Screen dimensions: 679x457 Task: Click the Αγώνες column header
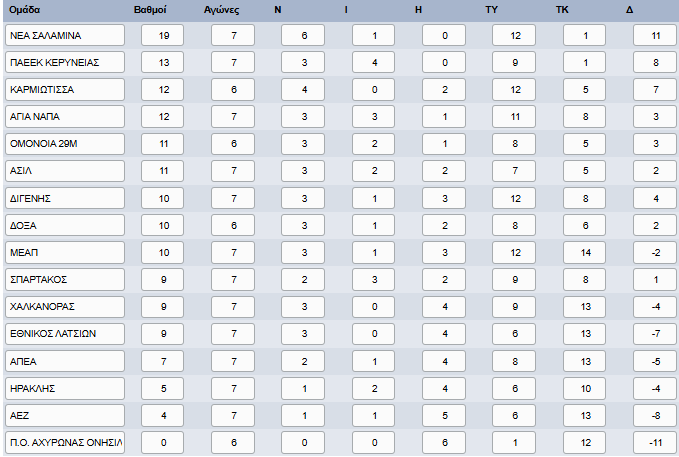tap(233, 9)
